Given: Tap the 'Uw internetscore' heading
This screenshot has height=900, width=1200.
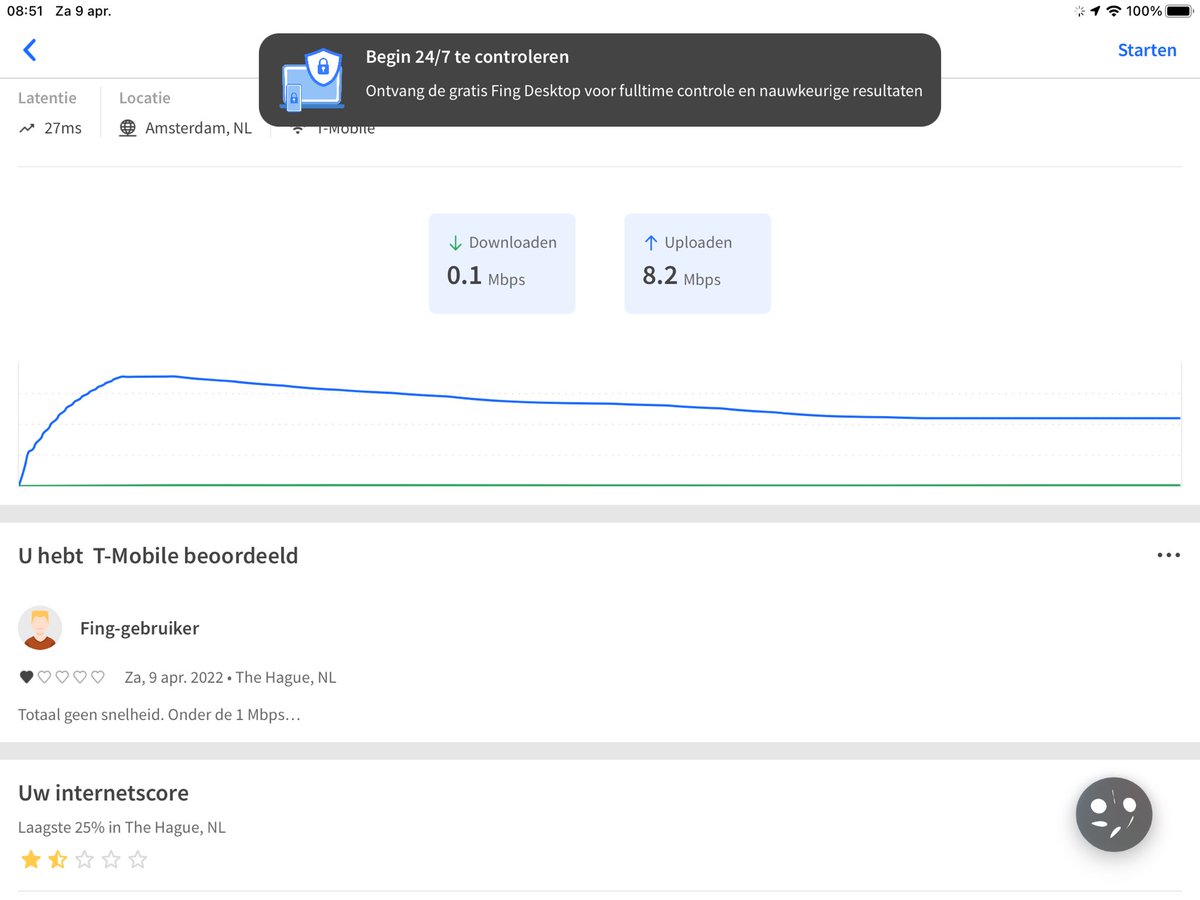Looking at the screenshot, I should coord(103,793).
